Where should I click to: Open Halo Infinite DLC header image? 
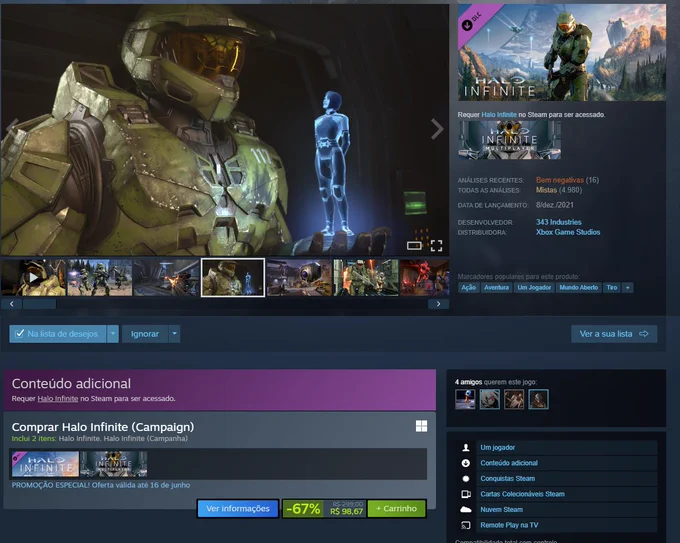pyautogui.click(x=562, y=52)
